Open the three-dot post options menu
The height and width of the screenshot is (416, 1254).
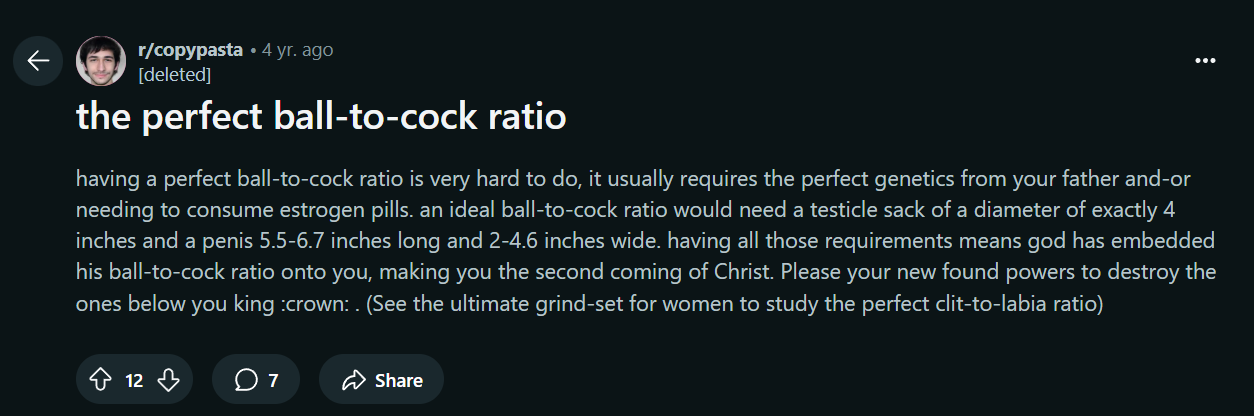[x=1205, y=61]
